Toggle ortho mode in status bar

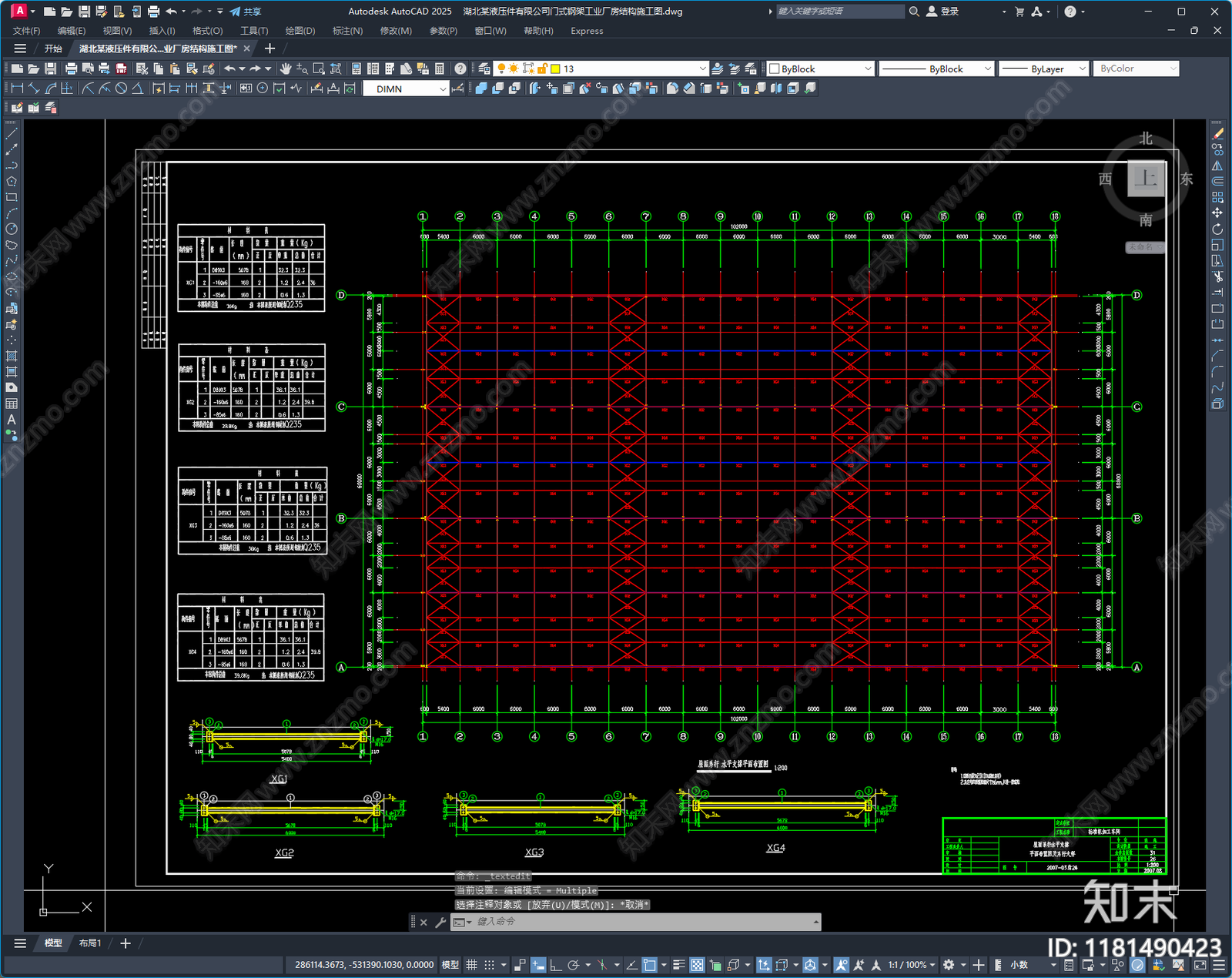tap(555, 965)
